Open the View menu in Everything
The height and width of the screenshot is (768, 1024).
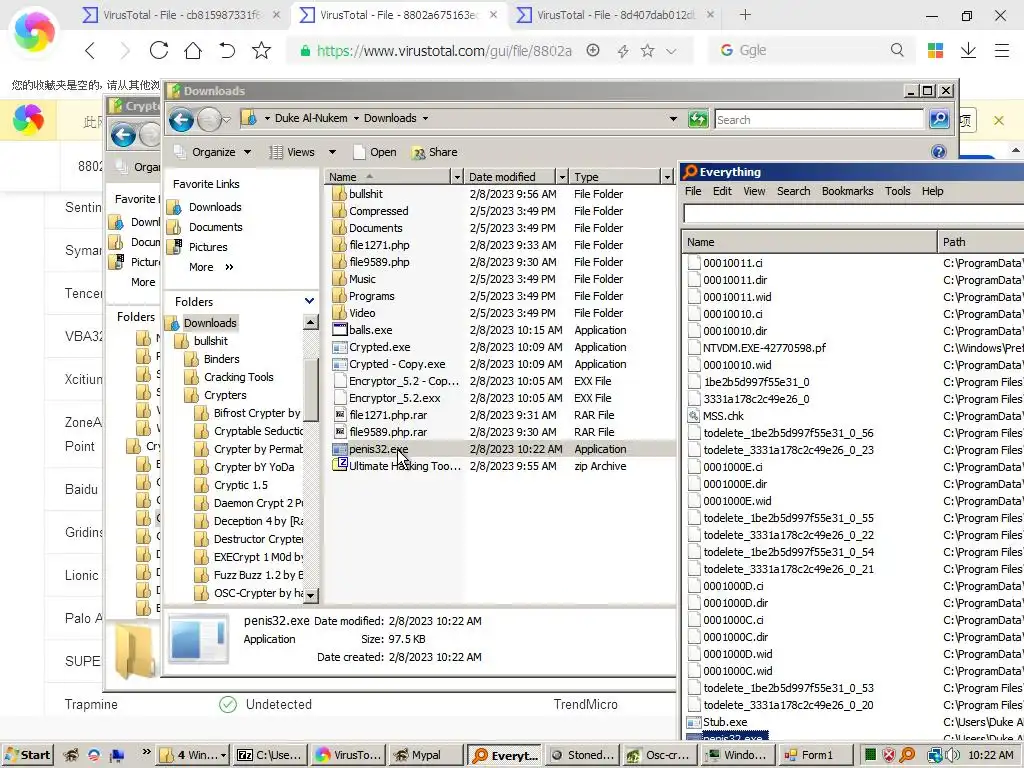click(x=754, y=191)
